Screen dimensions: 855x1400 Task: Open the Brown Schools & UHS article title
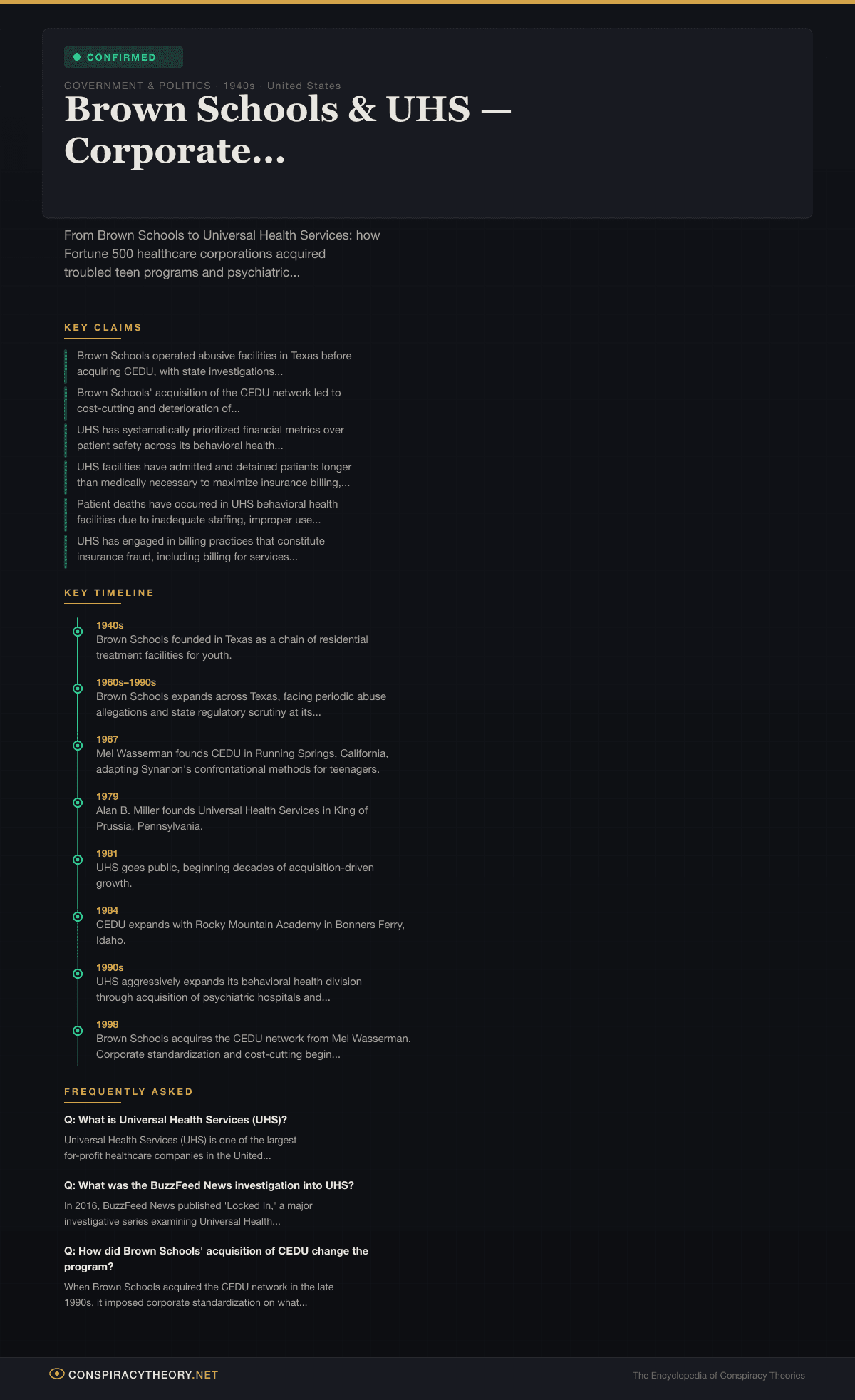pyautogui.click(x=287, y=130)
